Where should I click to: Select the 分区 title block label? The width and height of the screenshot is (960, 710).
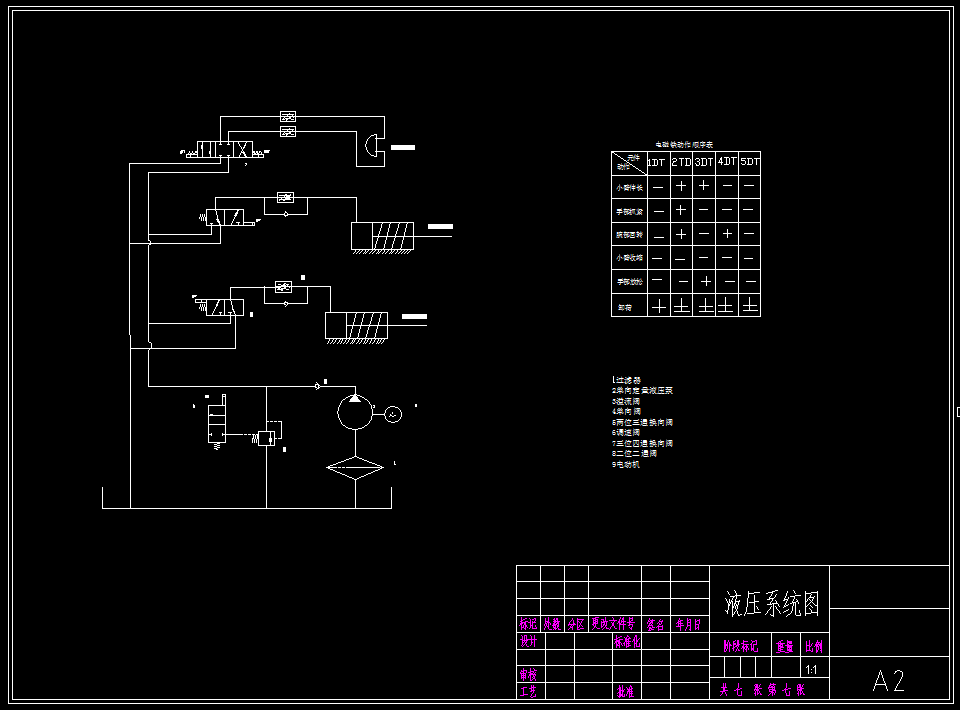coord(576,624)
